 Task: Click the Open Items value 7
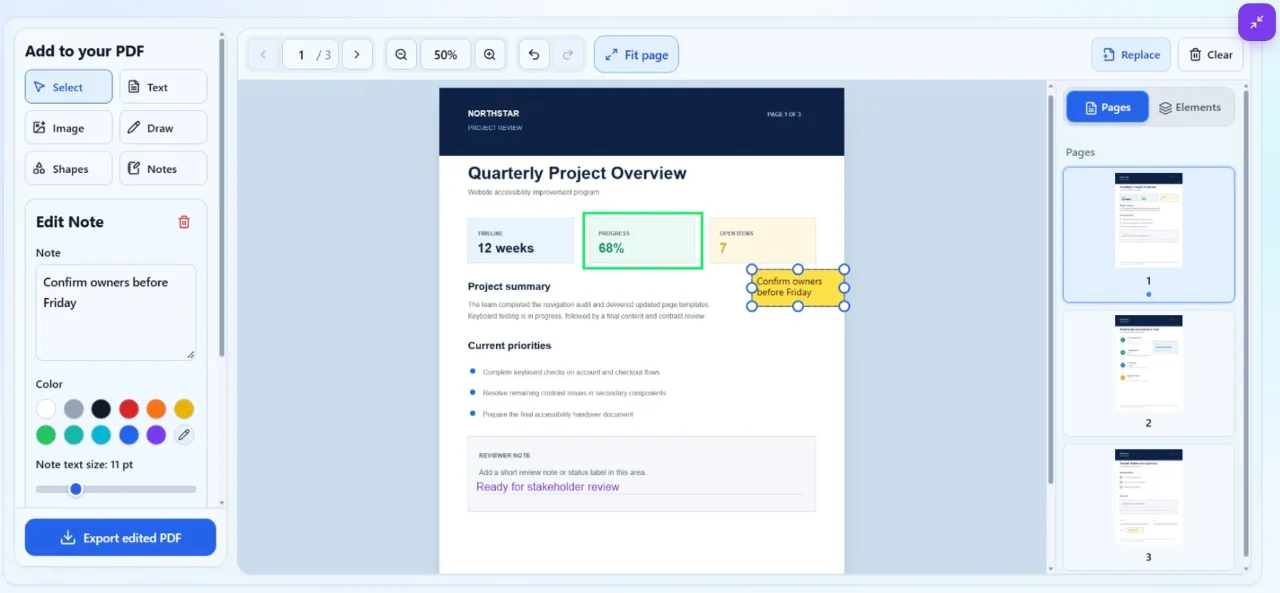723,248
